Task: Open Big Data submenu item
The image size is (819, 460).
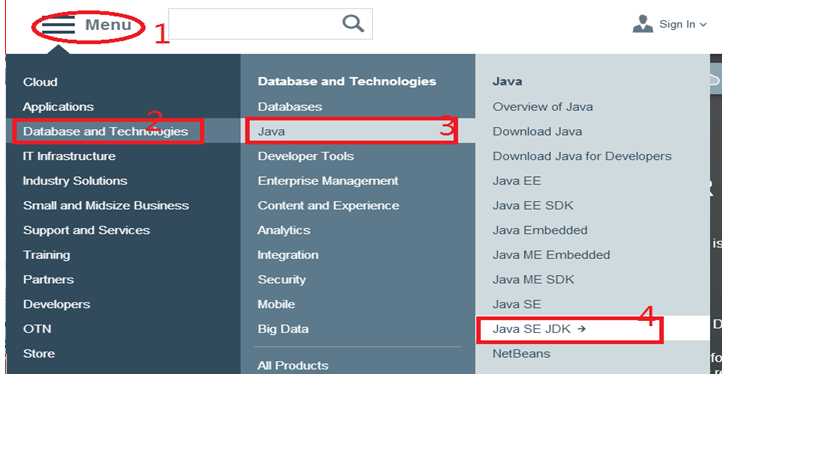Action: point(283,329)
